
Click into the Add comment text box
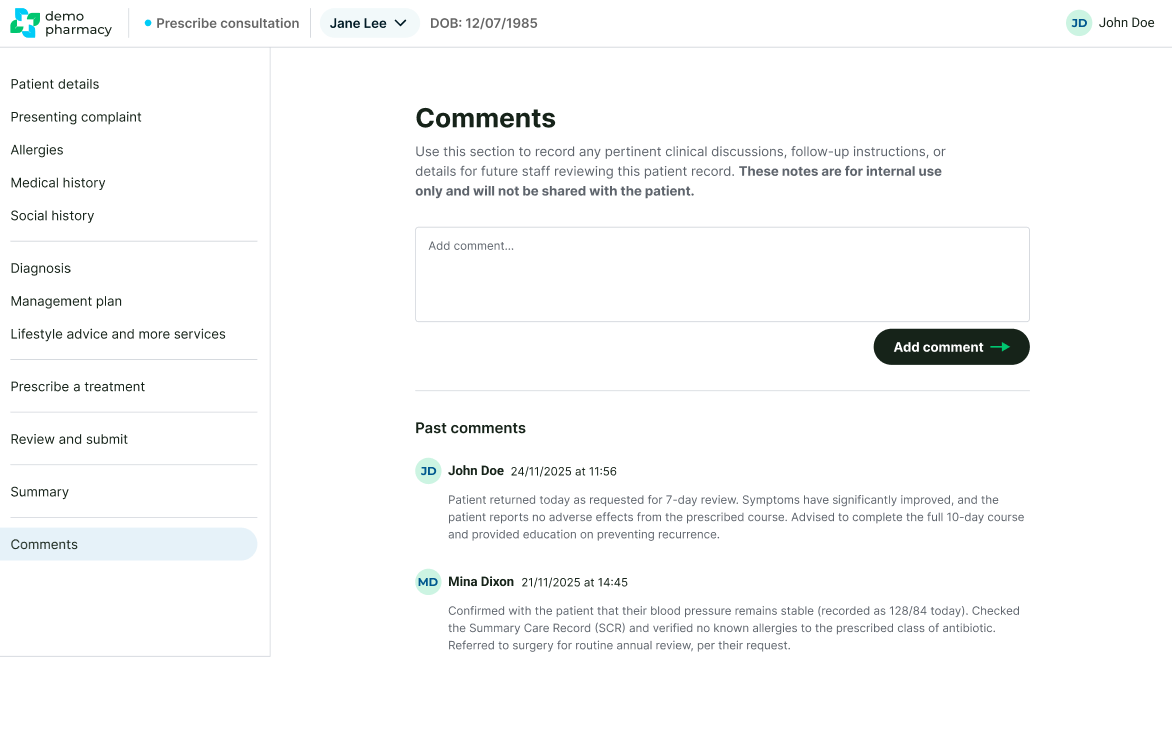(x=721, y=274)
